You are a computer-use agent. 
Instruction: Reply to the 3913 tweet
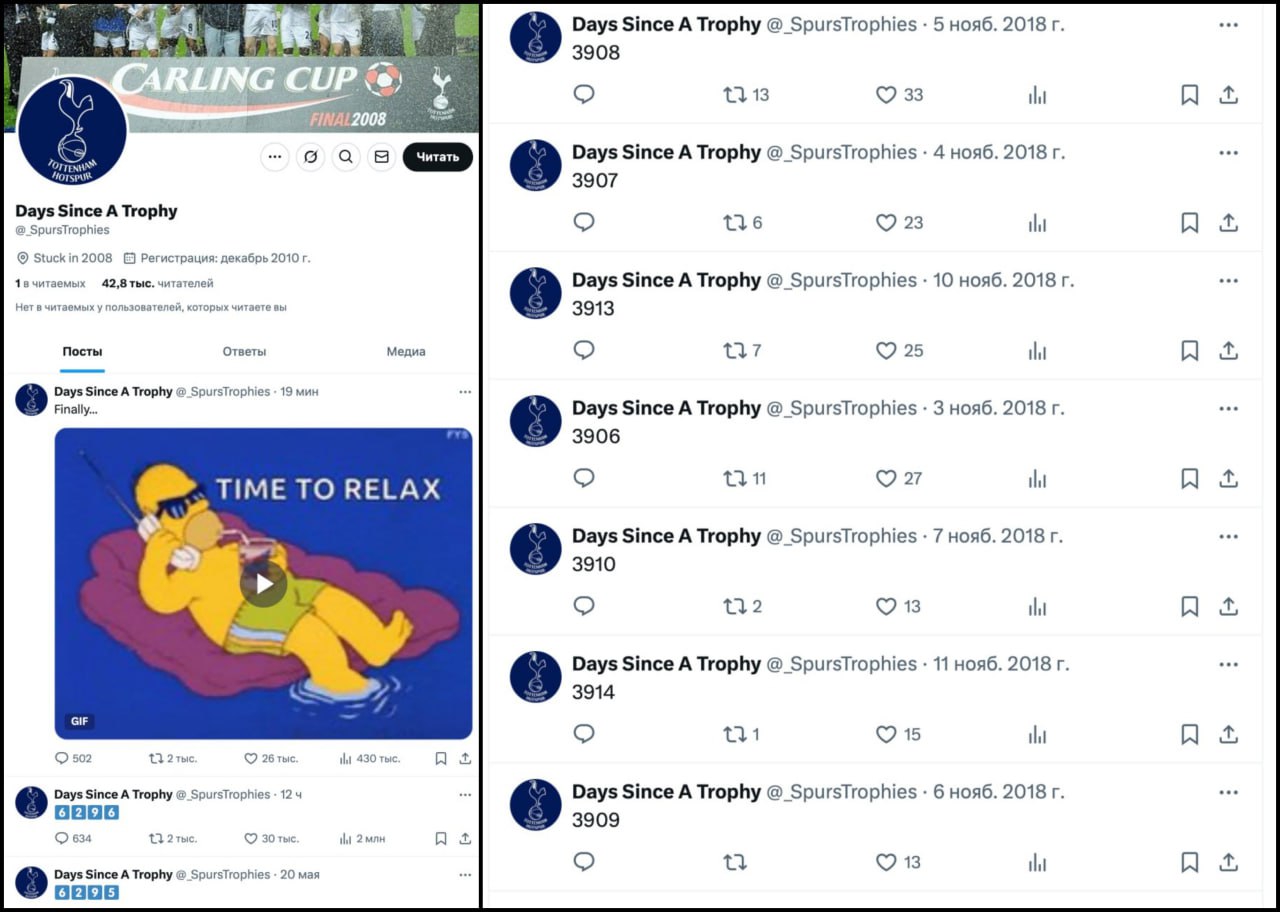click(x=584, y=351)
